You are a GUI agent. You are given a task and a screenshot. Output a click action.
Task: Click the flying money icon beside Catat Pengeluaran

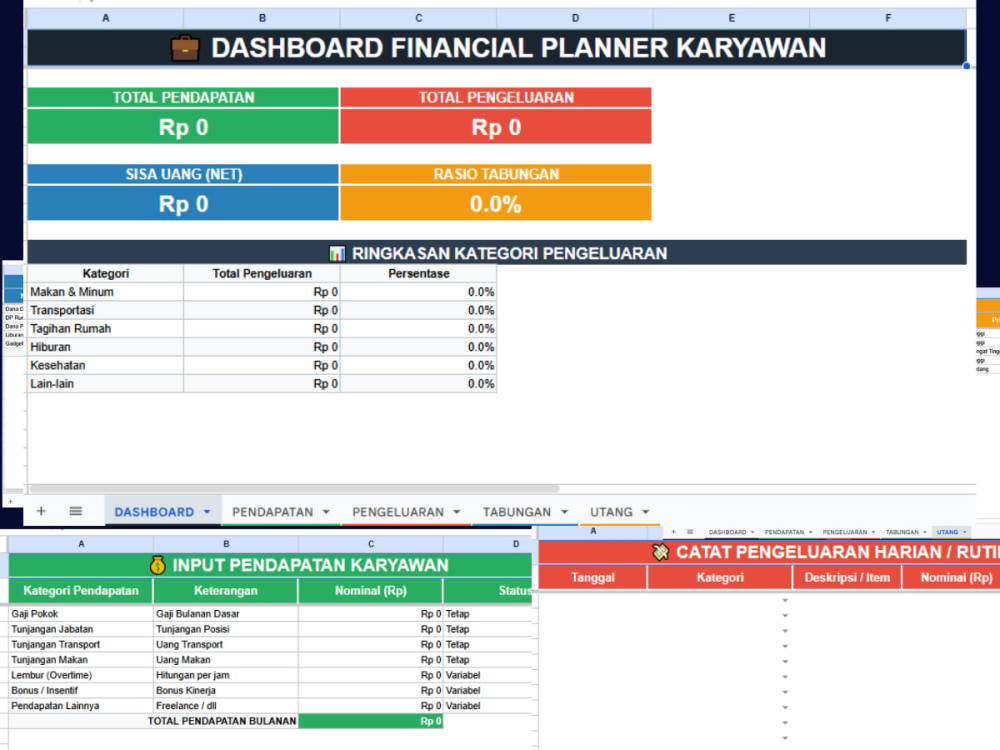[661, 552]
